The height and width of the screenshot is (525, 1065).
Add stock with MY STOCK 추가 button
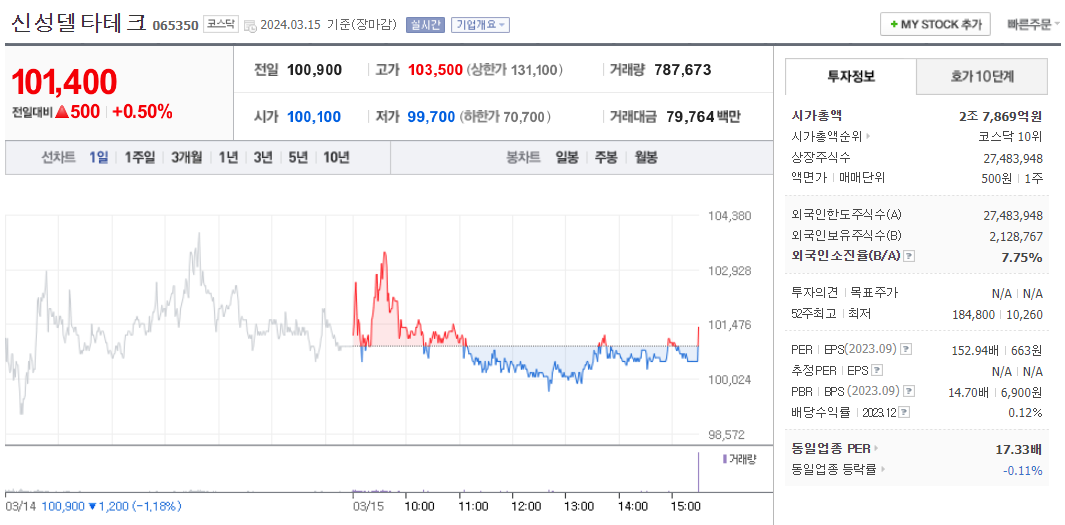coord(935,24)
